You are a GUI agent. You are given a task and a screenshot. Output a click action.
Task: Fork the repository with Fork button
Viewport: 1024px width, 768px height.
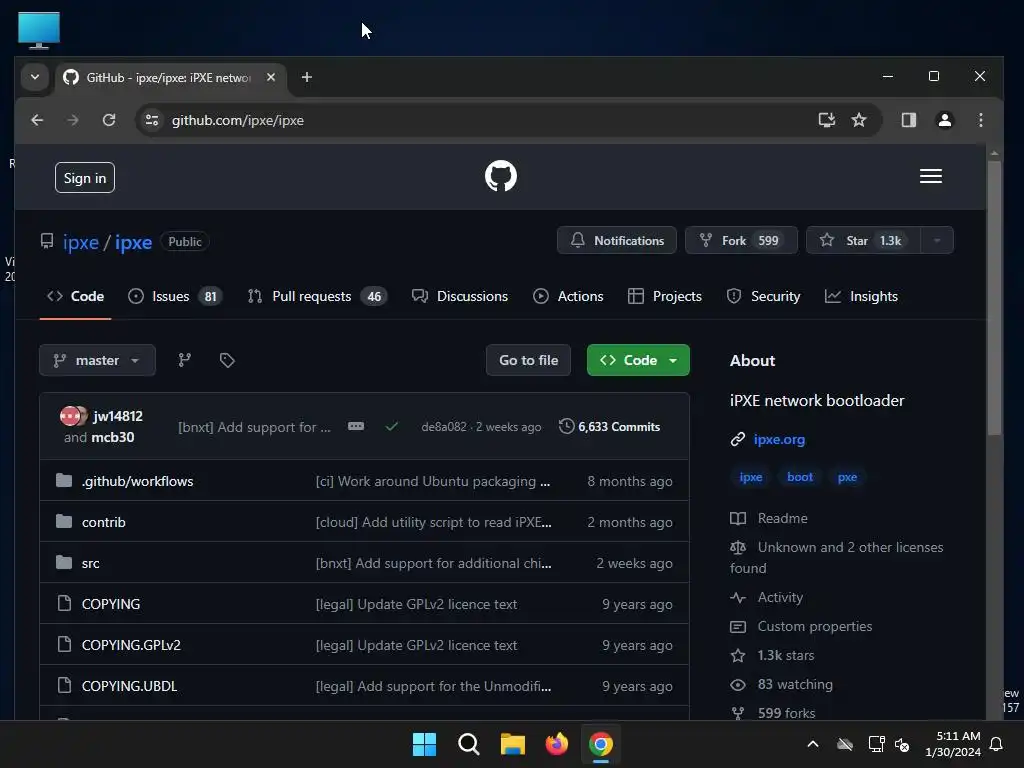741,240
